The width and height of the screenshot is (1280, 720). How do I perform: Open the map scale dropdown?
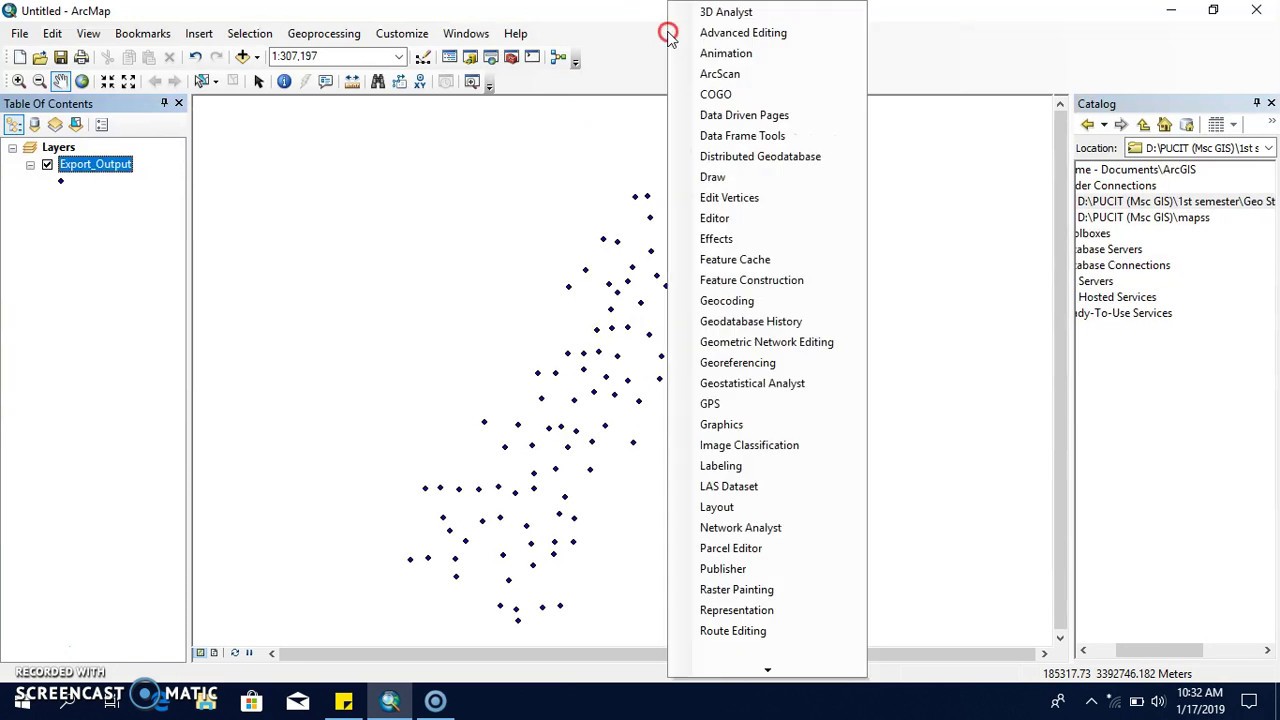[x=398, y=57]
